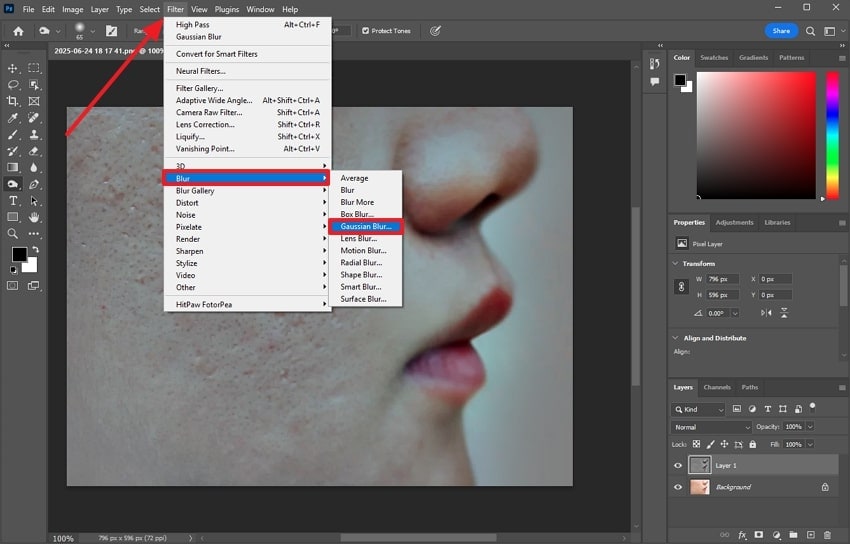
Task: Select the Rectangle shape tool
Action: (12, 217)
